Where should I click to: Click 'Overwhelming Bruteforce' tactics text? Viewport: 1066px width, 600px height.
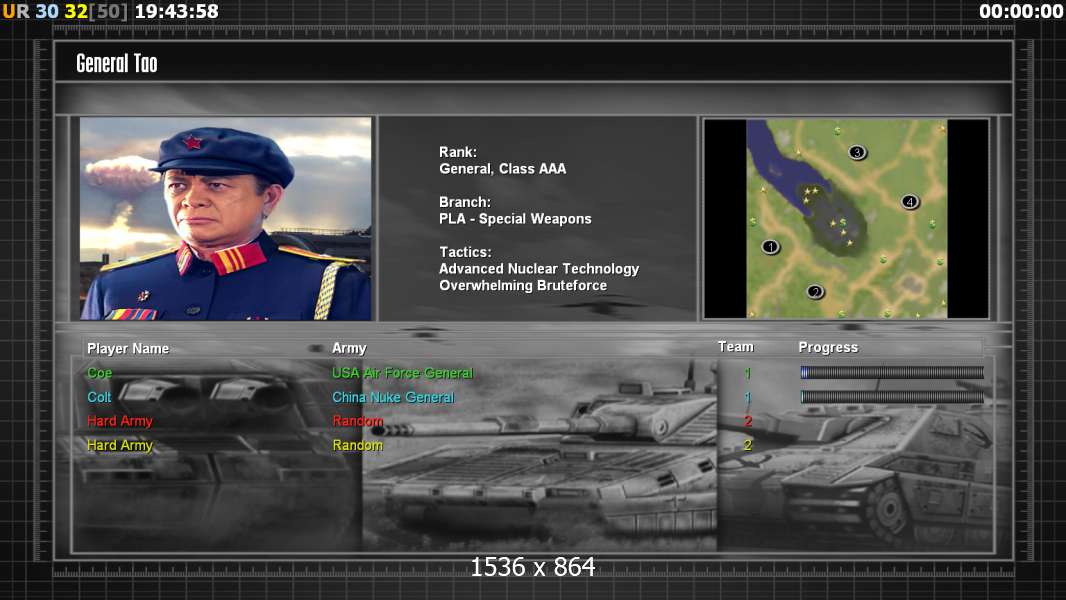(x=523, y=285)
